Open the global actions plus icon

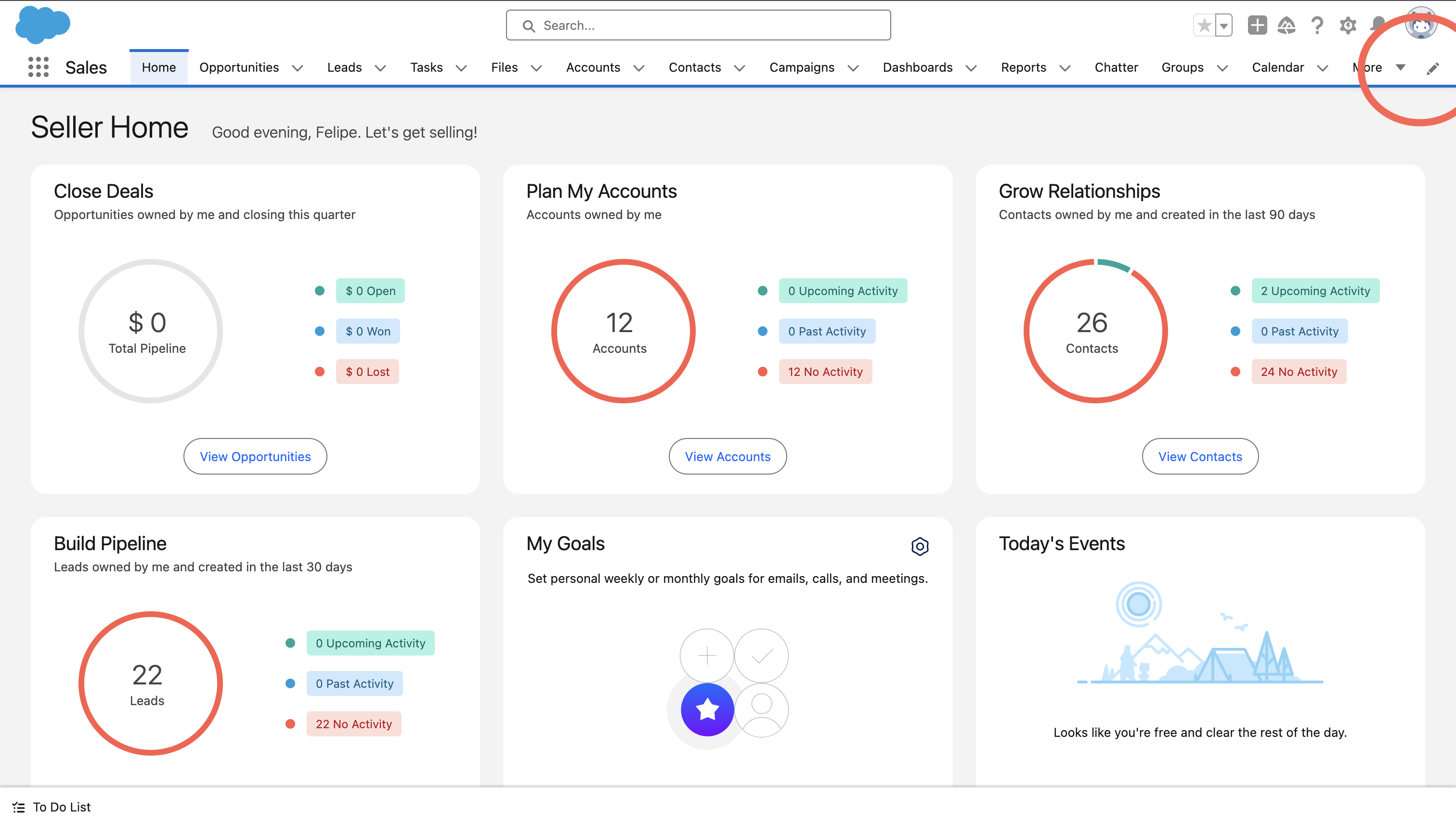(x=1257, y=26)
